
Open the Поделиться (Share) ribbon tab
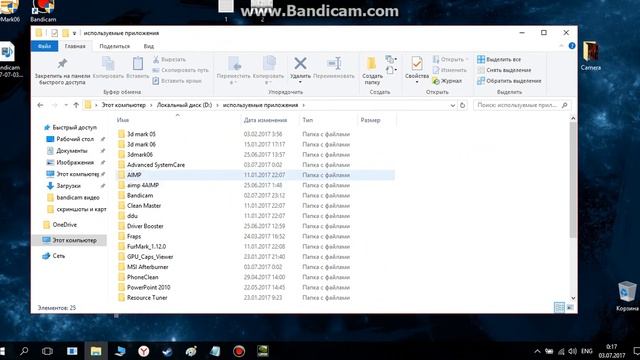pyautogui.click(x=115, y=46)
